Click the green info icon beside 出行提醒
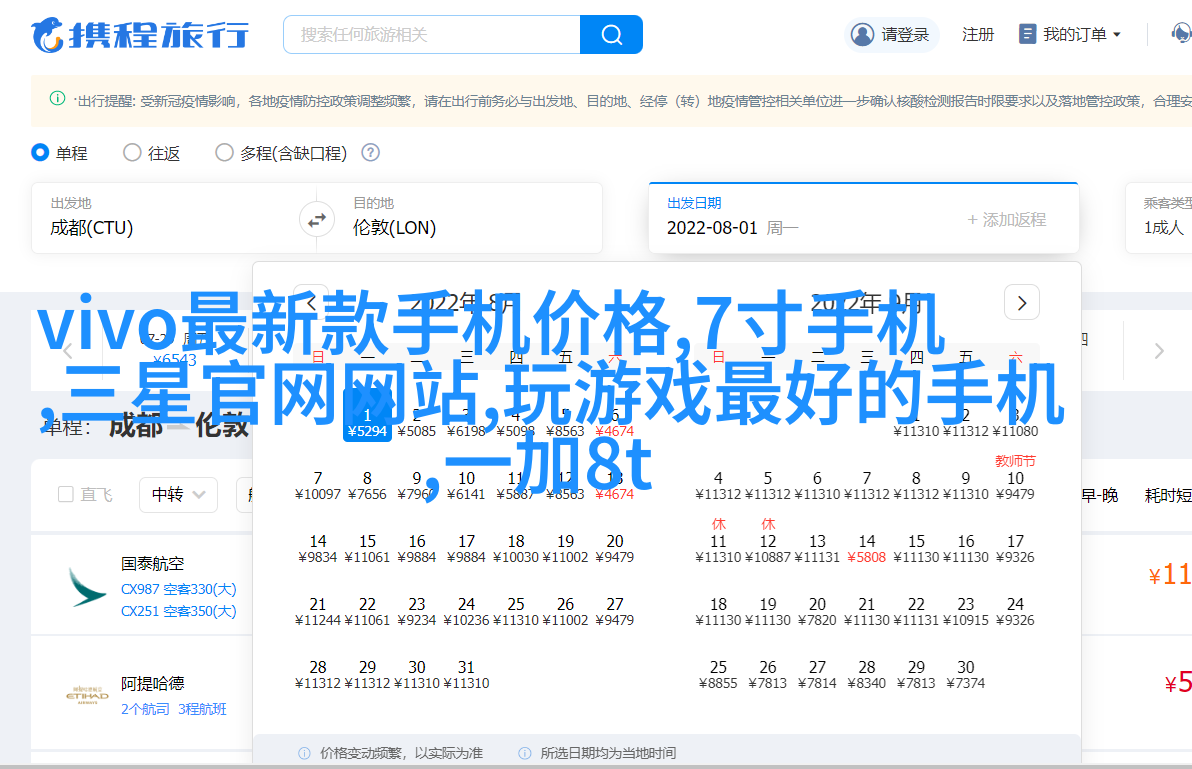 pyautogui.click(x=57, y=98)
